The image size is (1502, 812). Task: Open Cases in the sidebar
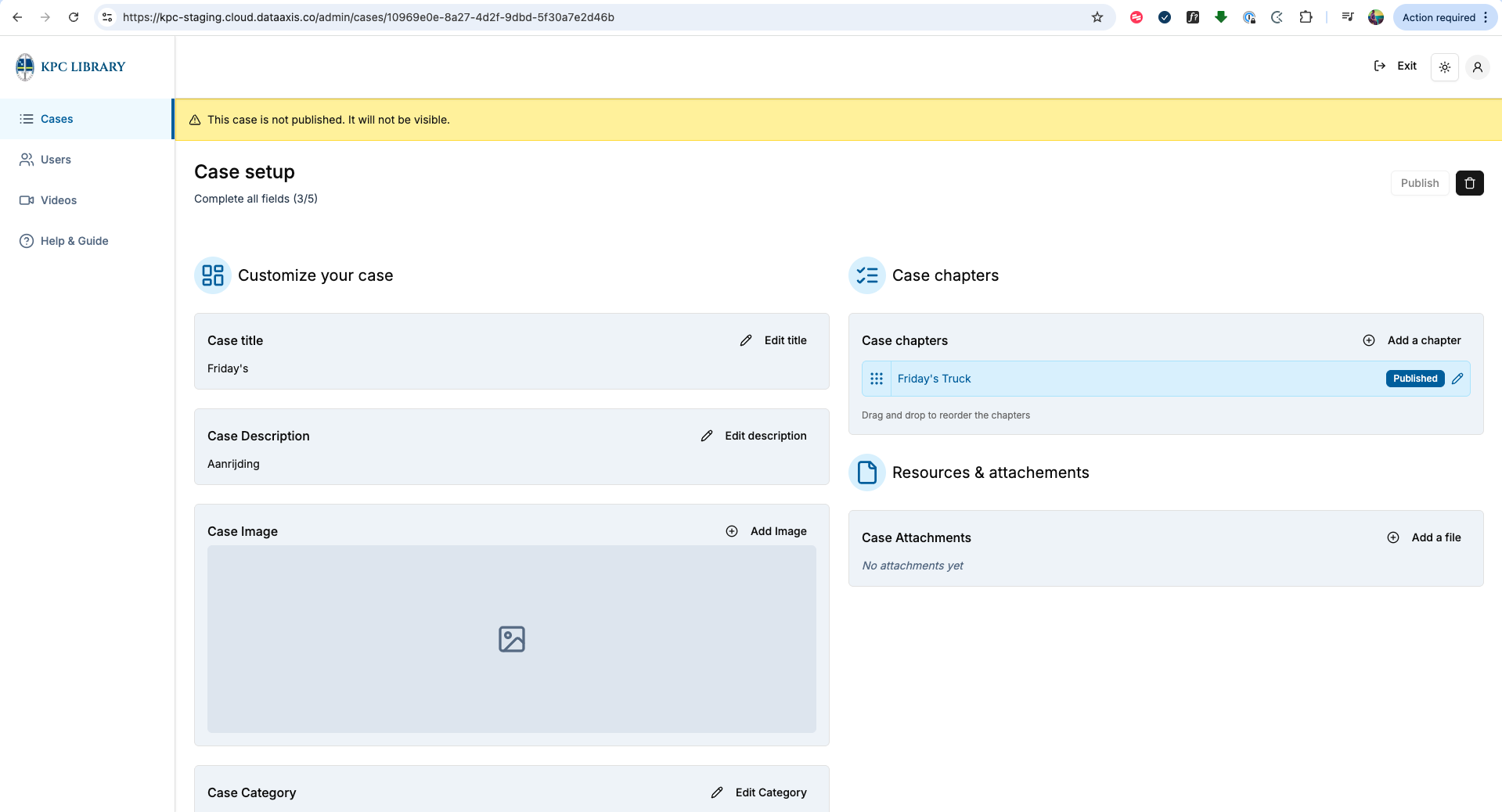pos(86,119)
